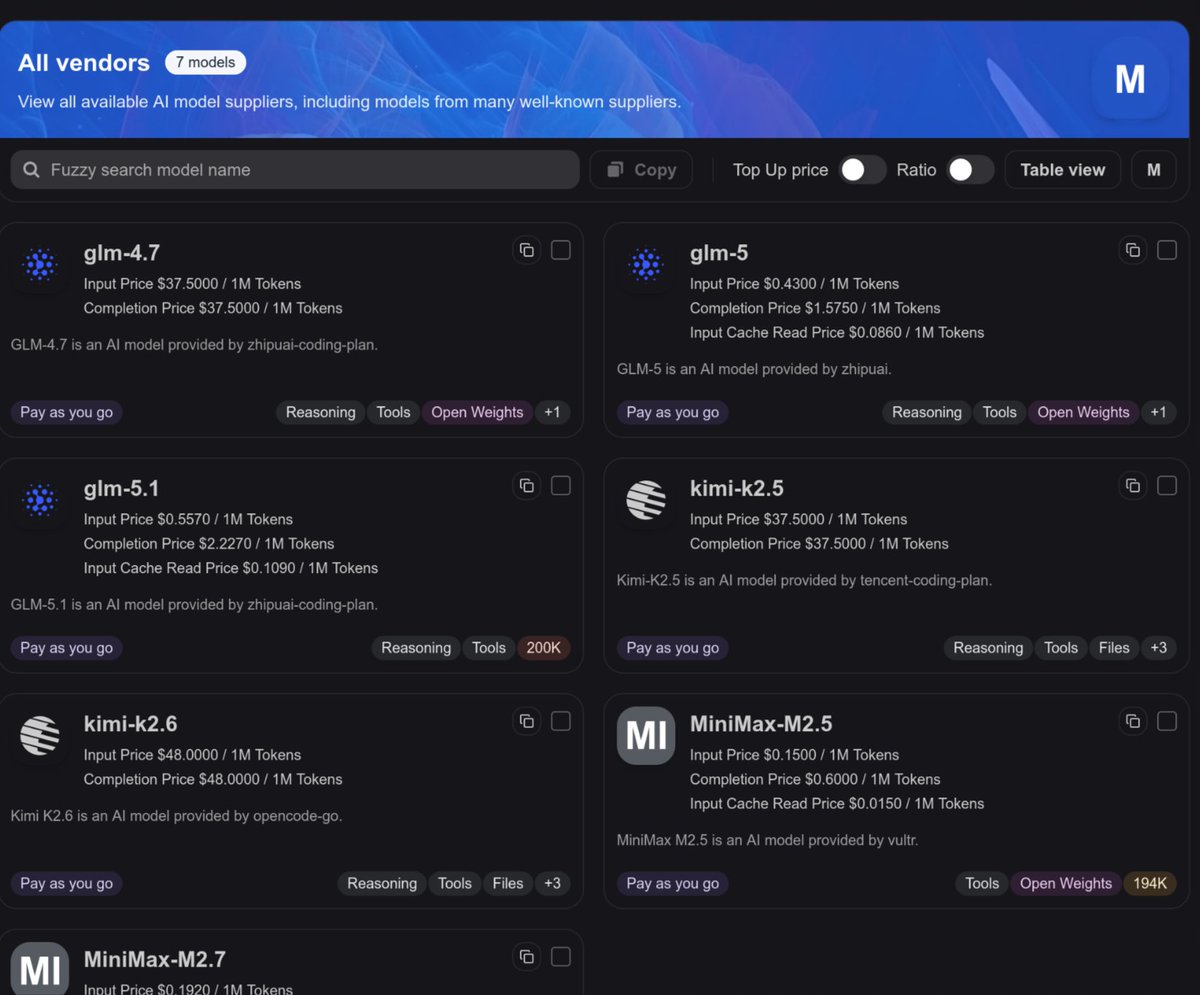Select the glm-5.1 checkbox

(x=561, y=486)
